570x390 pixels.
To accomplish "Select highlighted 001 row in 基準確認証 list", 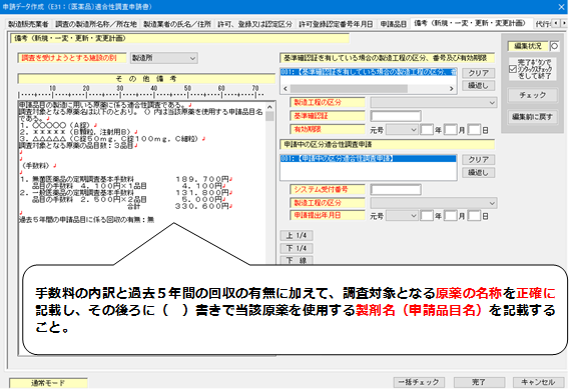I will (368, 72).
